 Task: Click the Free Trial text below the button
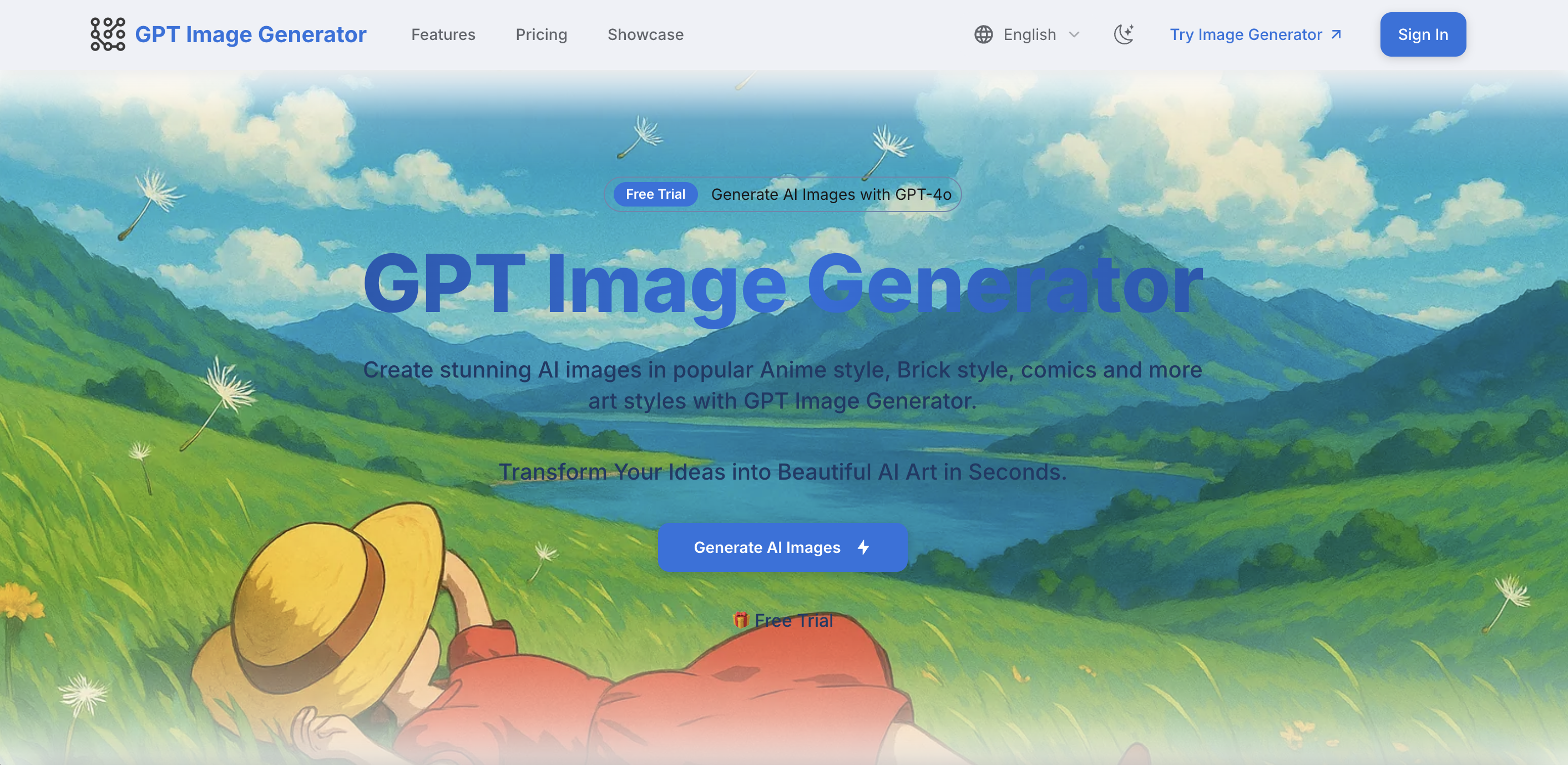tap(794, 620)
